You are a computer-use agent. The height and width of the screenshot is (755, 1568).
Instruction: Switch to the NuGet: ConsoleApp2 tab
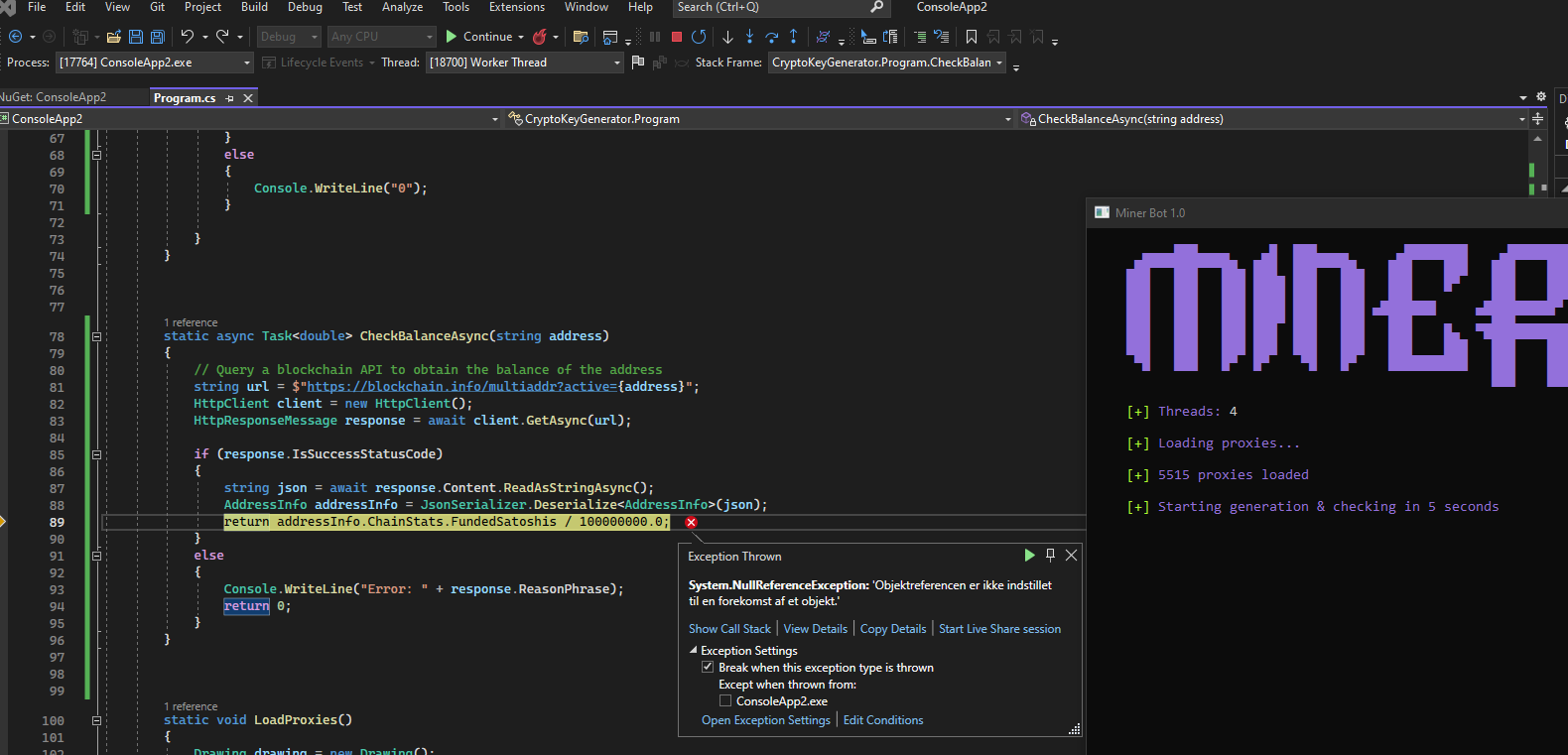(54, 97)
